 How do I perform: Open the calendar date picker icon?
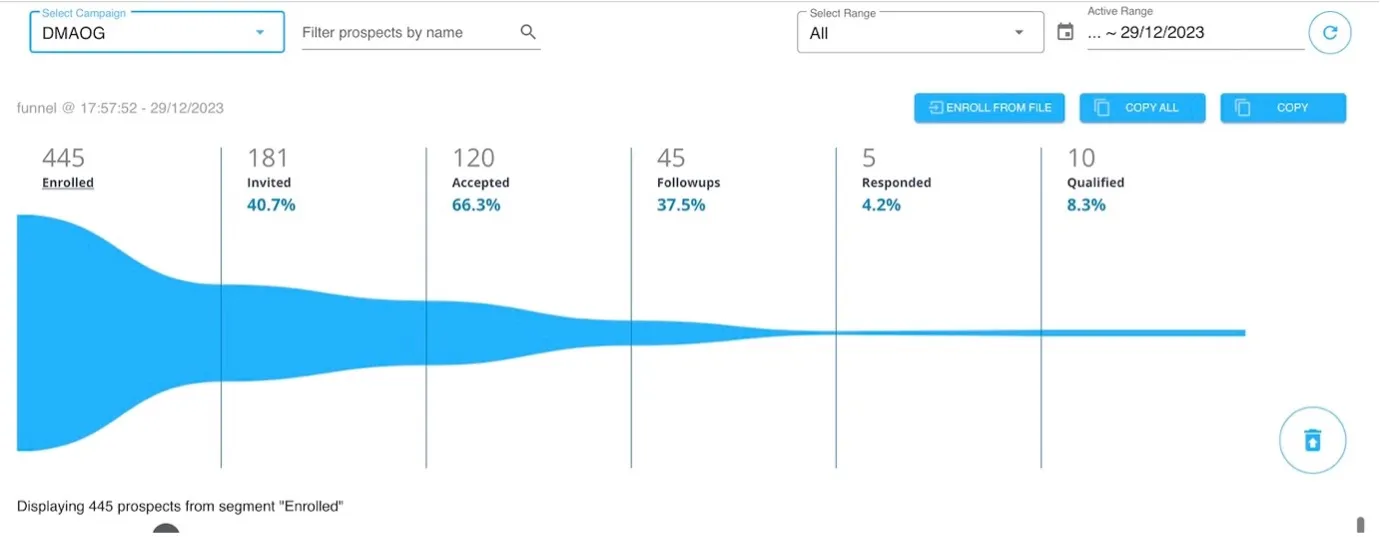[1066, 32]
